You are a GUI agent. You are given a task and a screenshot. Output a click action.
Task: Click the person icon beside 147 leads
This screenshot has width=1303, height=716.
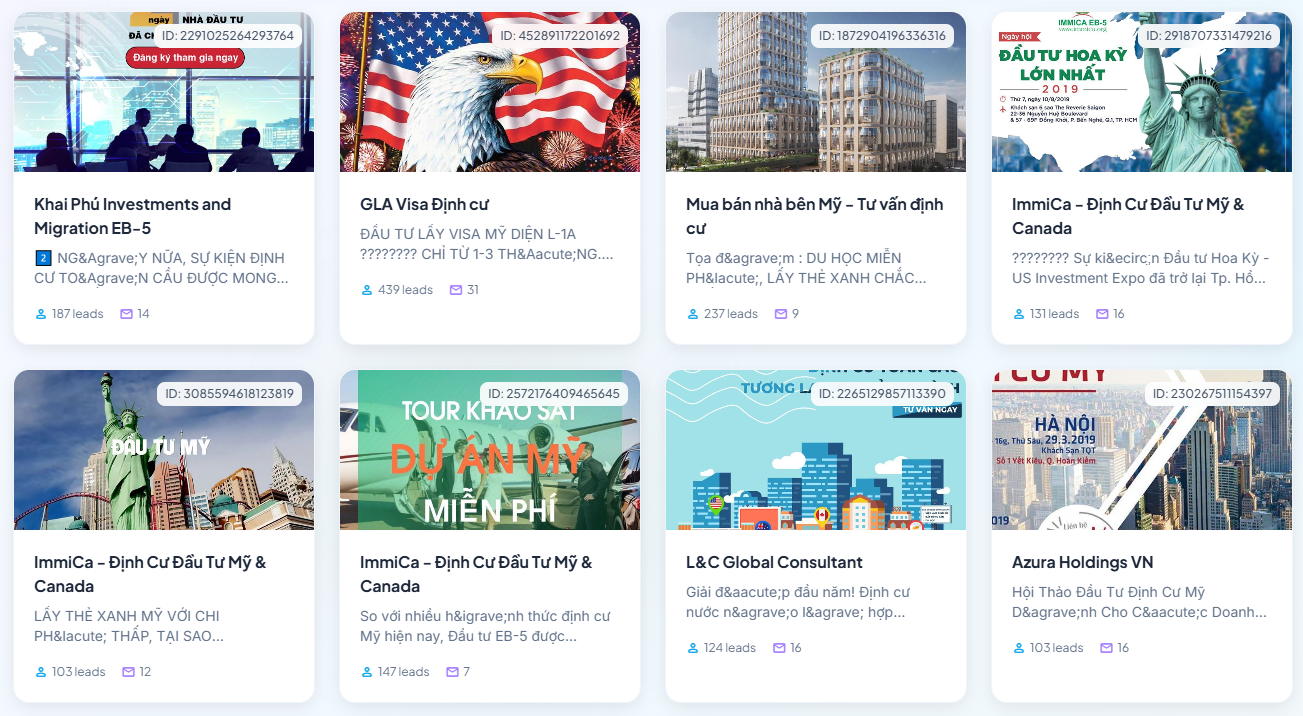tap(367, 672)
